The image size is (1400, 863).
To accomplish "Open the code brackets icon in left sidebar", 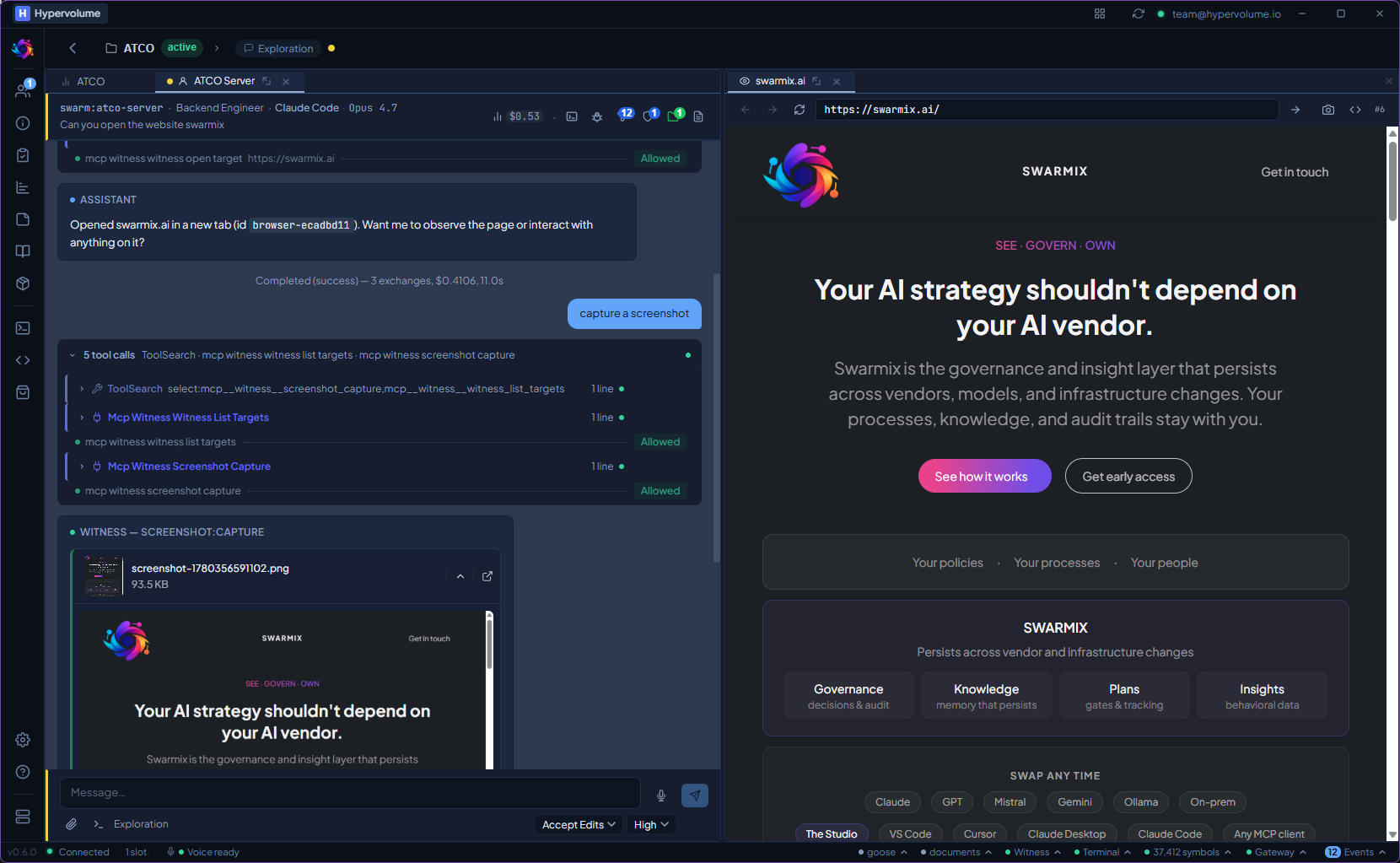I will point(23,360).
